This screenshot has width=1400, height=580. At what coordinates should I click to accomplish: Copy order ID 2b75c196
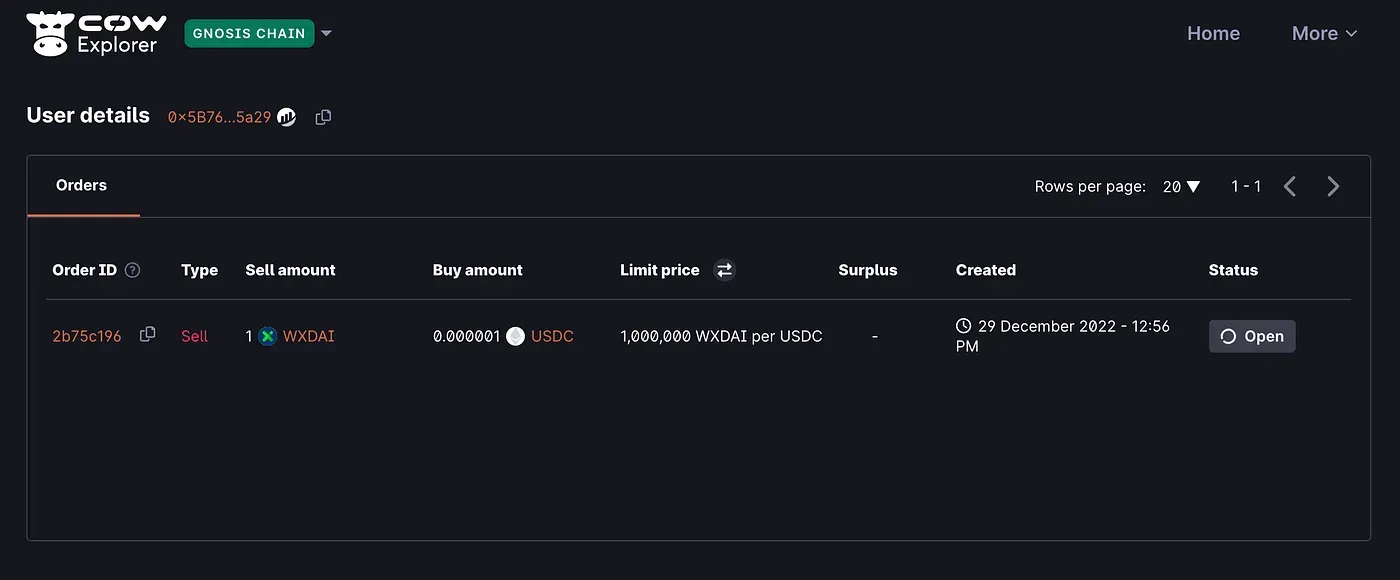click(x=148, y=334)
